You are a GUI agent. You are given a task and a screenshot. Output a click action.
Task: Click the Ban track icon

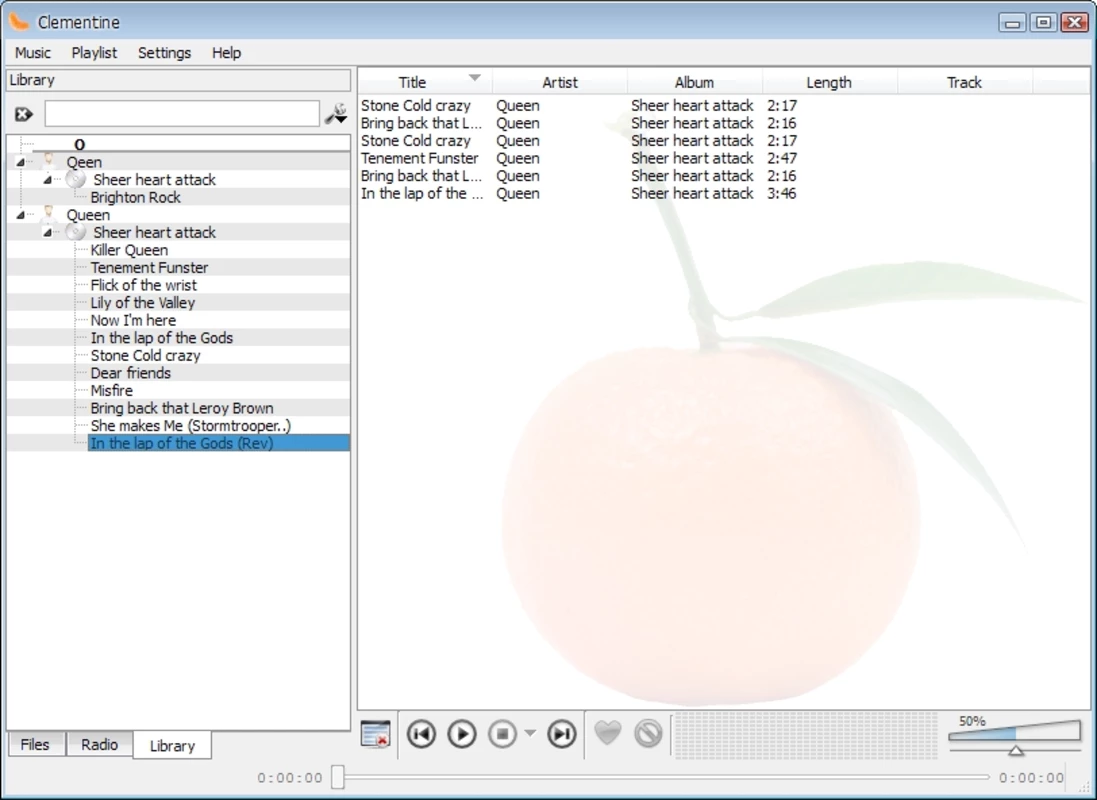[648, 734]
